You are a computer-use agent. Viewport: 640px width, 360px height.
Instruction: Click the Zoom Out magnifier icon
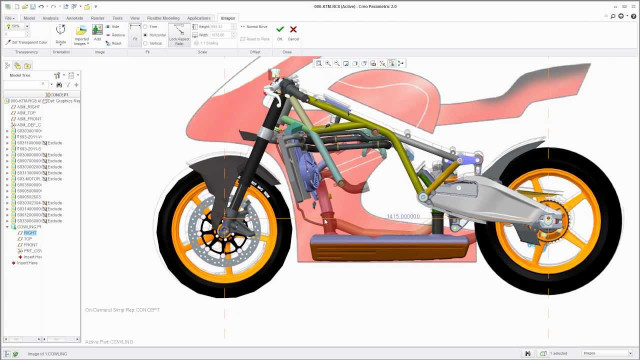pos(337,63)
